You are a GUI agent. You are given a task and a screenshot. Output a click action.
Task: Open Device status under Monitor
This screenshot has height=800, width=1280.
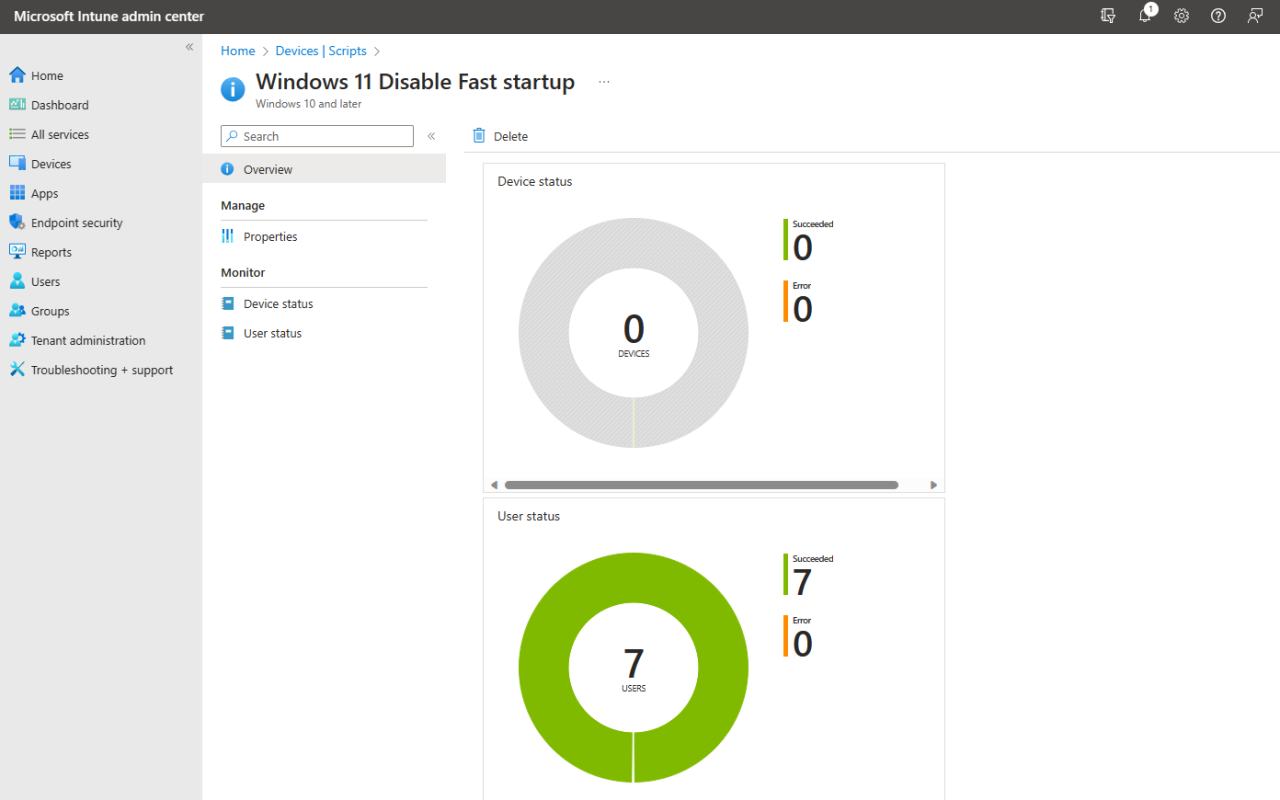pos(278,304)
